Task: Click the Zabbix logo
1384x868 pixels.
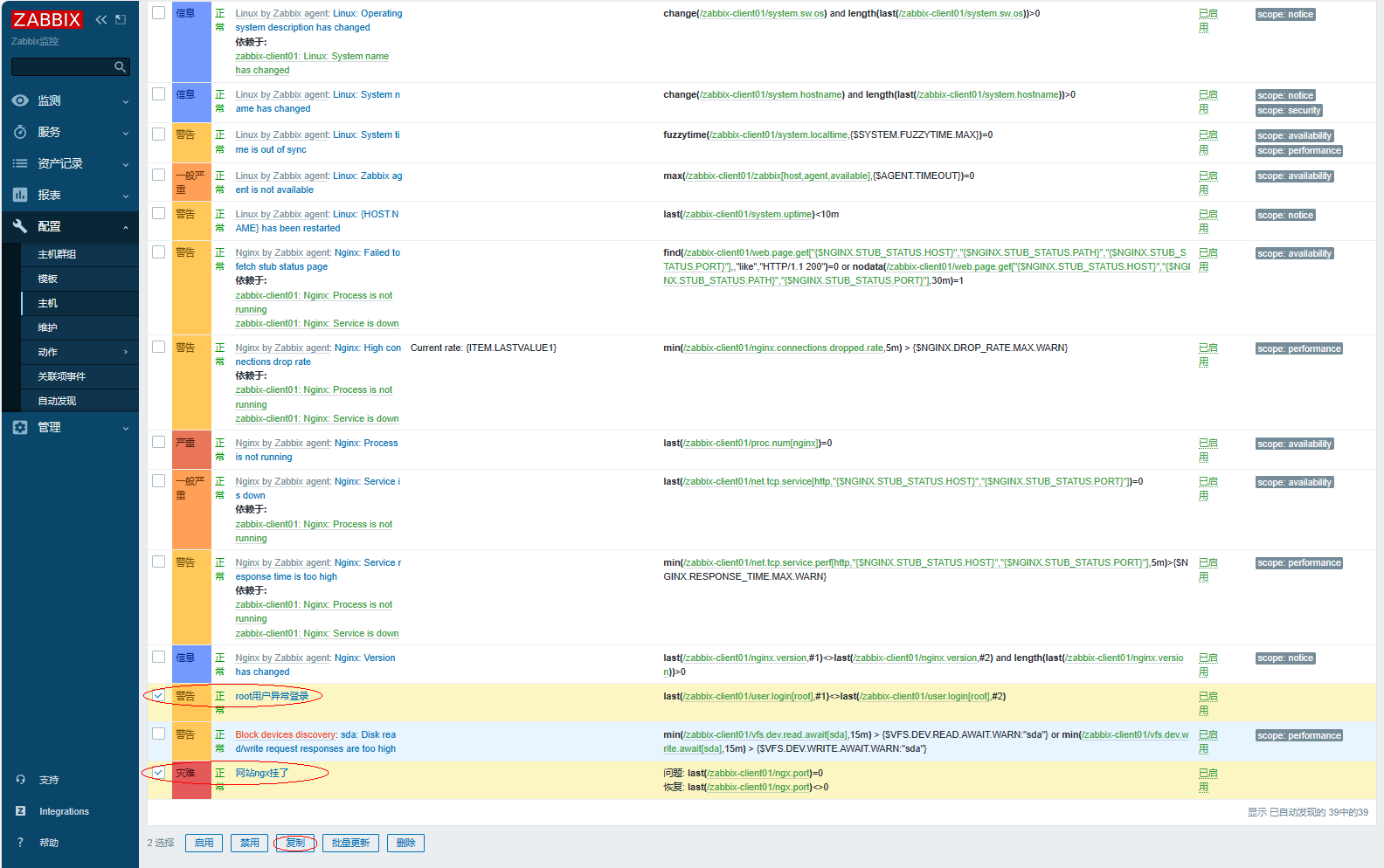Action: pos(47,19)
